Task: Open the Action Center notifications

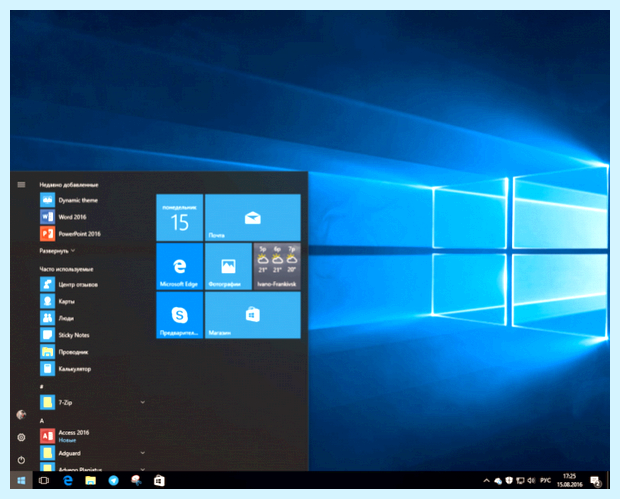Action: pyautogui.click(x=595, y=481)
